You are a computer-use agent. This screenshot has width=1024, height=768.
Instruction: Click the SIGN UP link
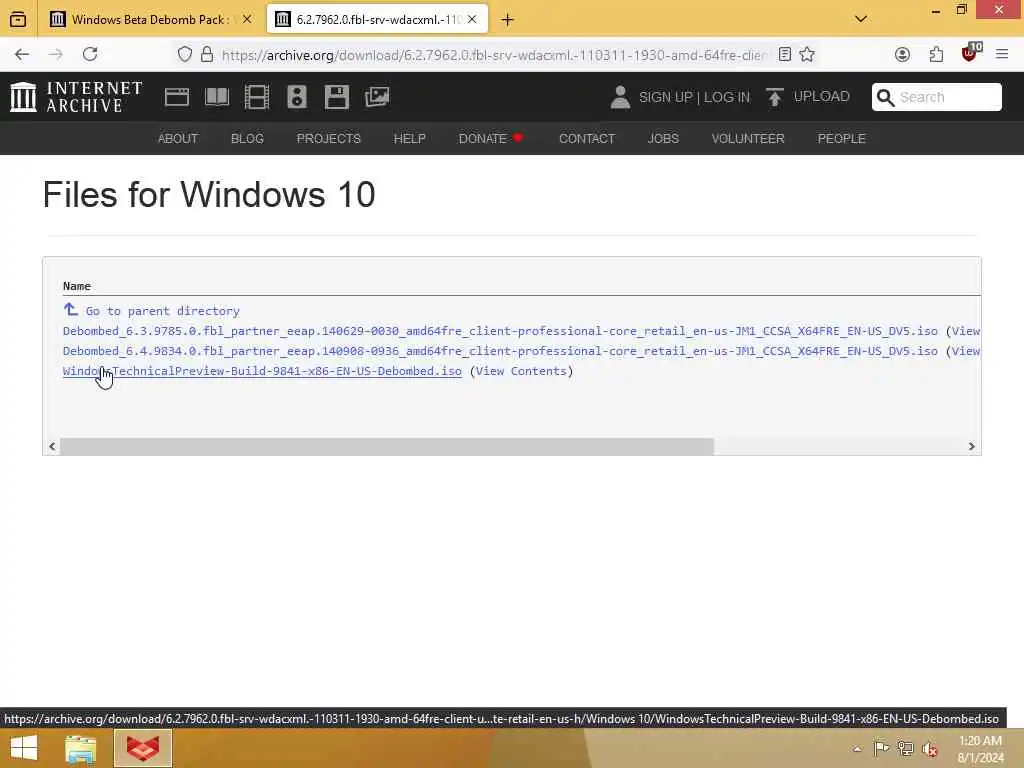point(665,97)
